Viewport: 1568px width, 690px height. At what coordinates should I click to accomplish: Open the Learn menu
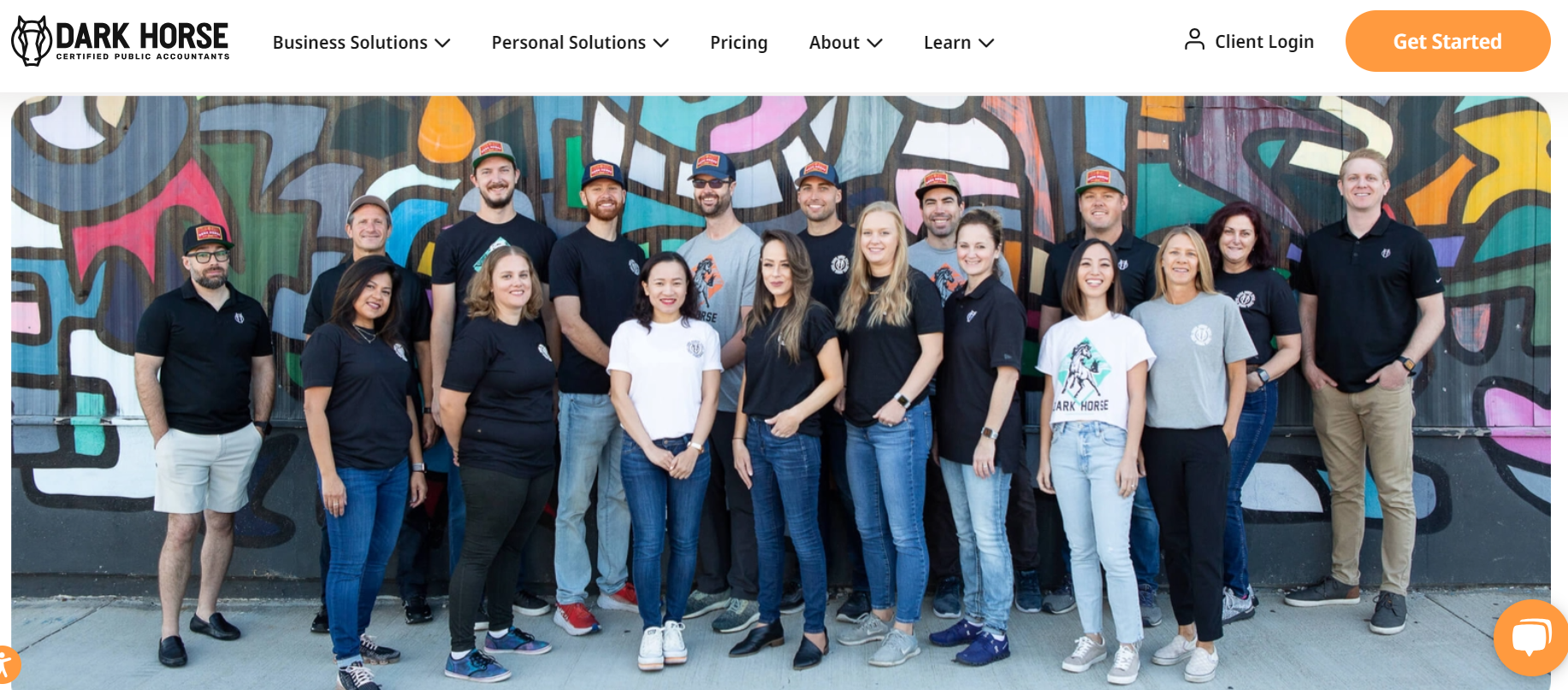[x=959, y=43]
